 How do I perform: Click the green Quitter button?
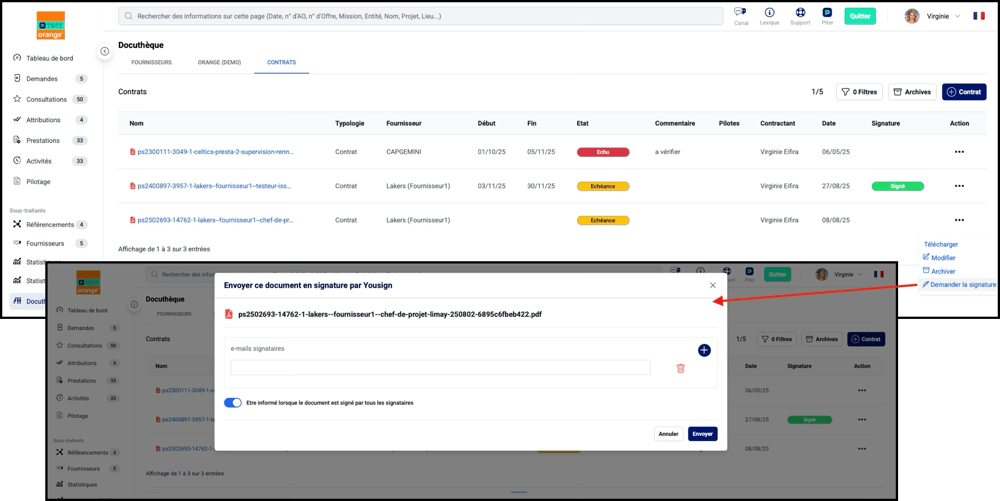[860, 16]
